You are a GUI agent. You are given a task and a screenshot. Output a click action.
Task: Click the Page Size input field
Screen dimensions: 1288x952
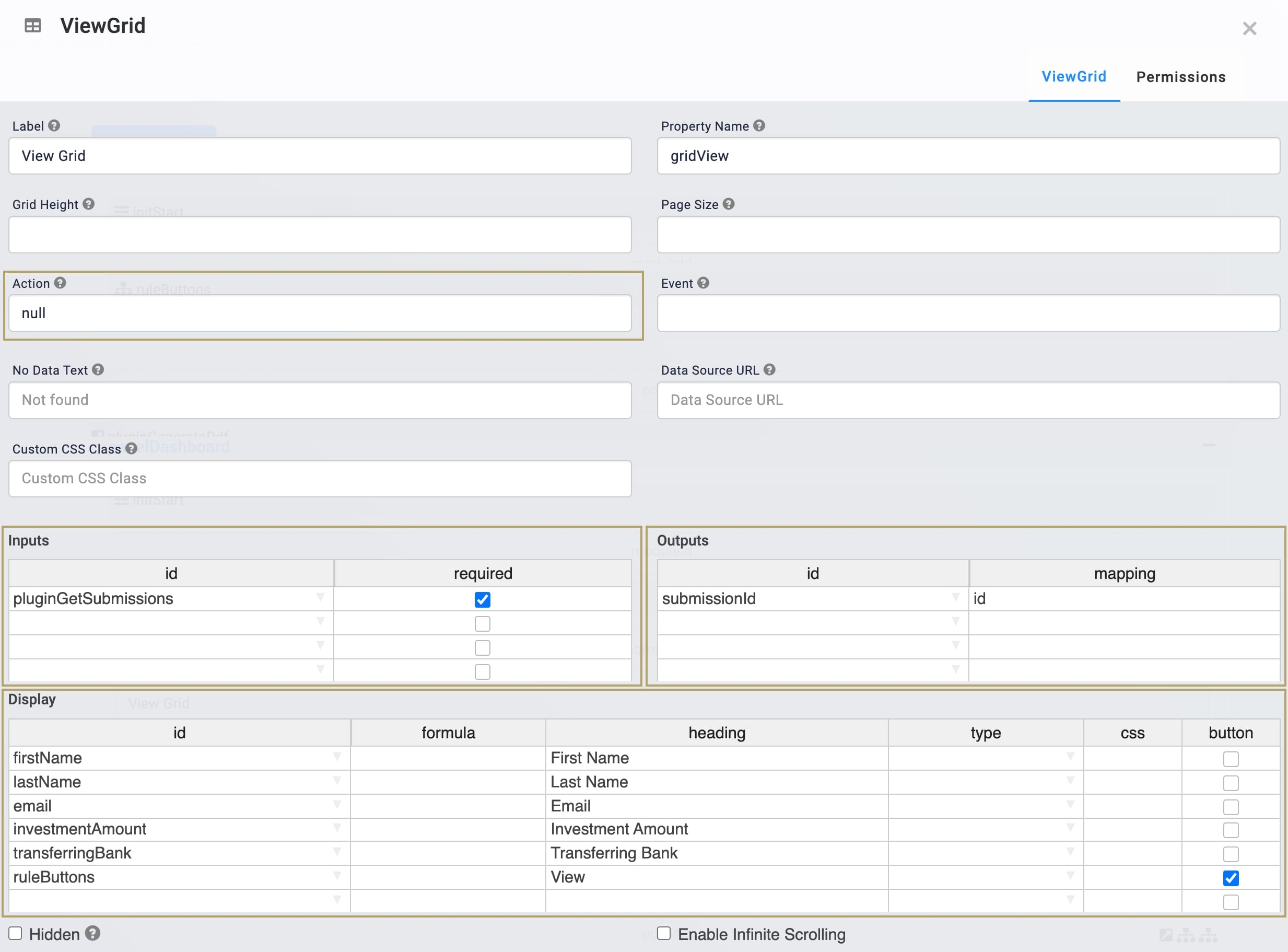[x=968, y=235]
